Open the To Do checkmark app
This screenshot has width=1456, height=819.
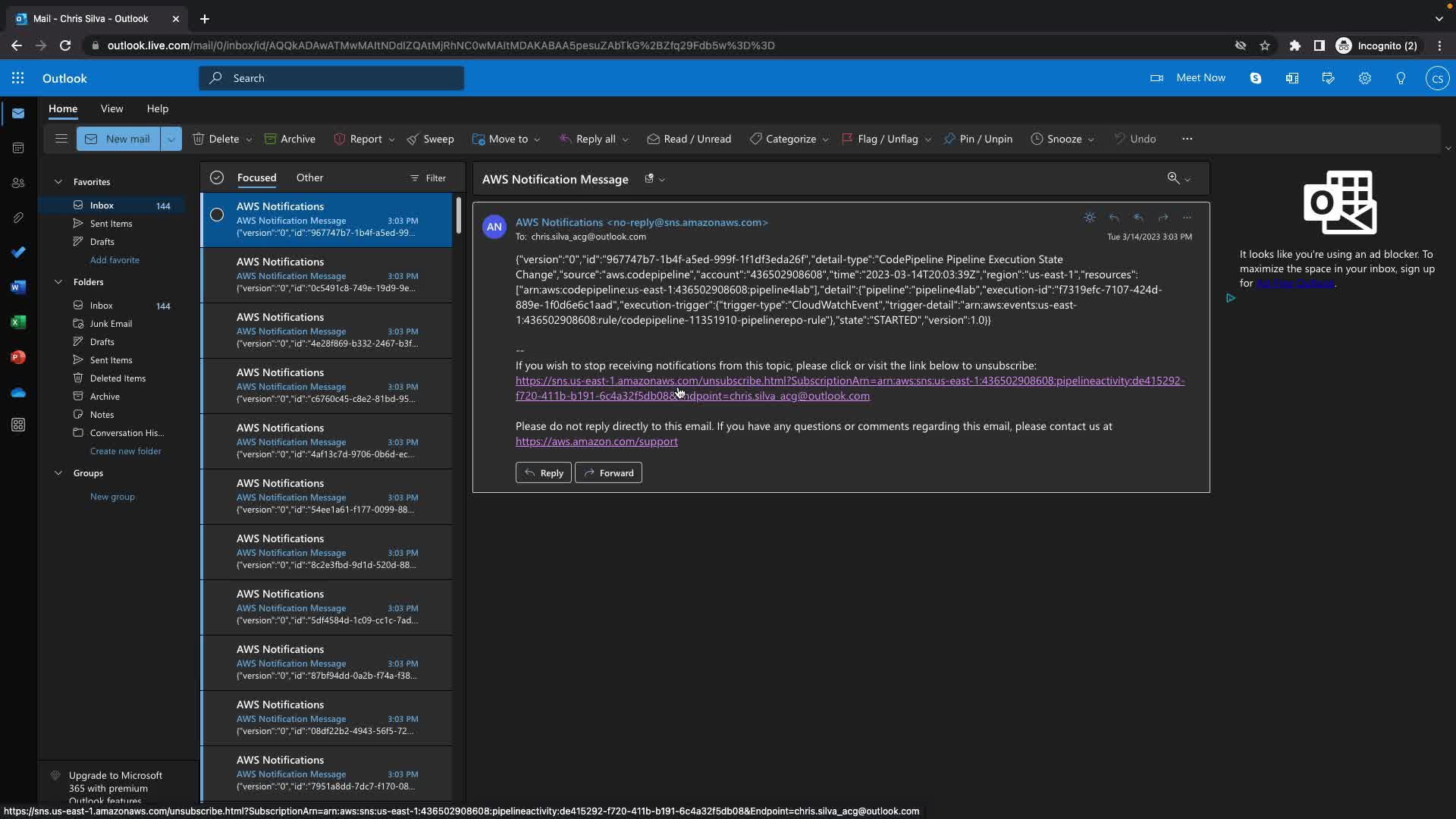point(18,253)
